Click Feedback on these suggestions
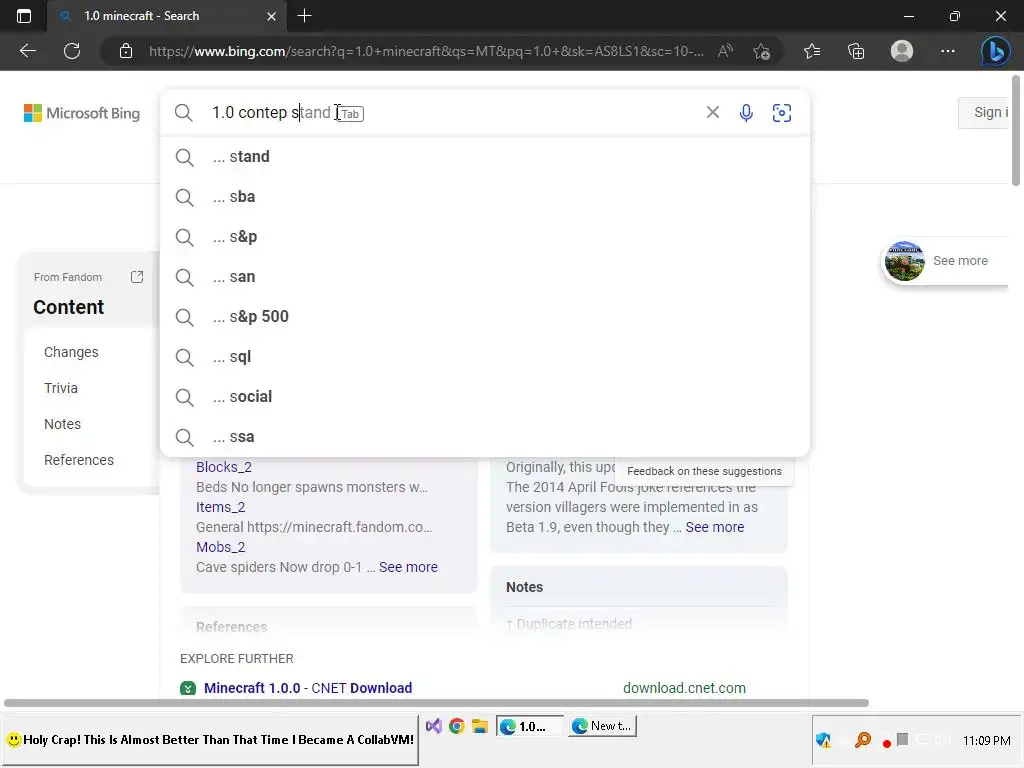The height and width of the screenshot is (768, 1024). tap(704, 471)
